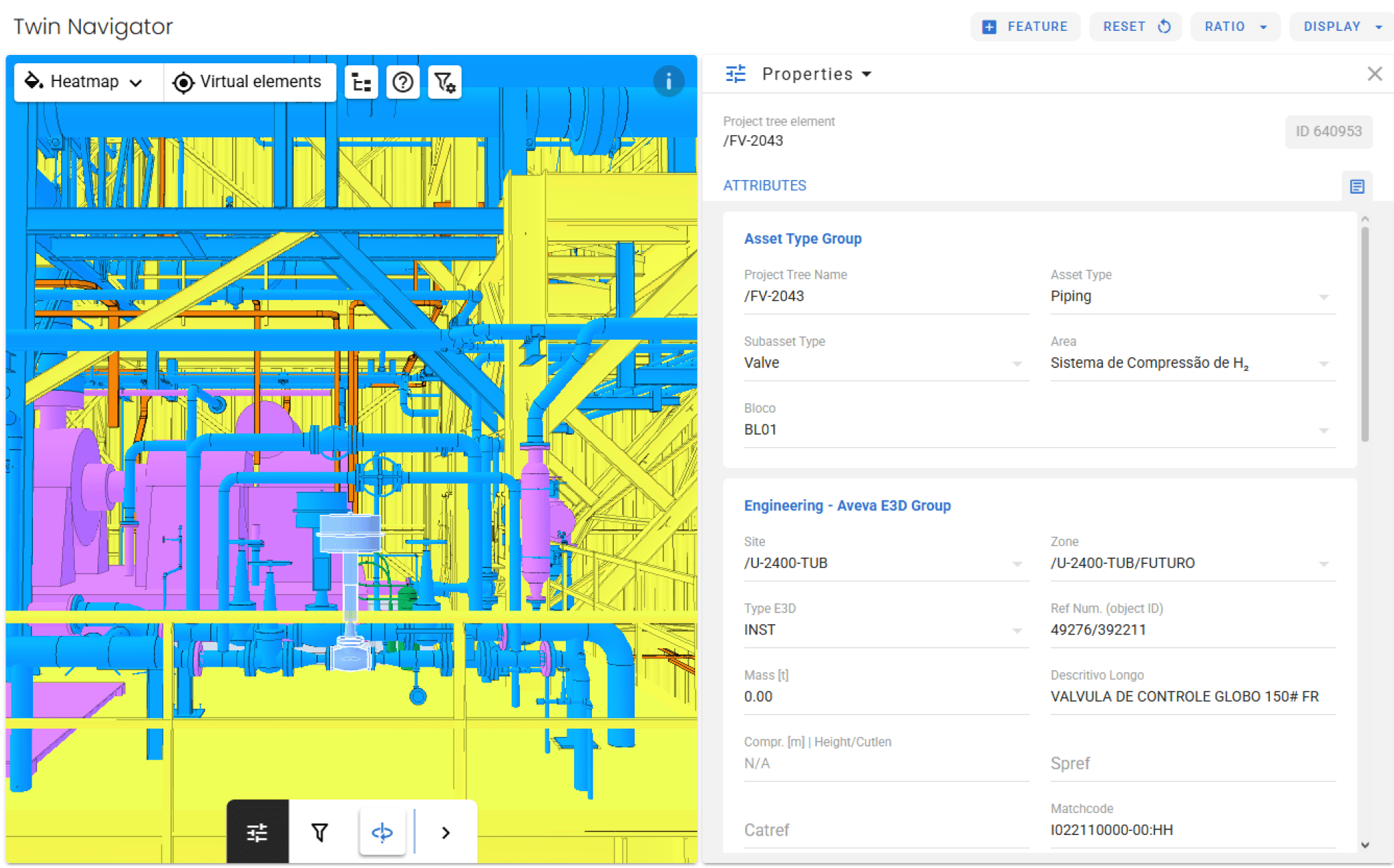Open the filter settings icon
The width and height of the screenshot is (1394, 868).
click(444, 82)
